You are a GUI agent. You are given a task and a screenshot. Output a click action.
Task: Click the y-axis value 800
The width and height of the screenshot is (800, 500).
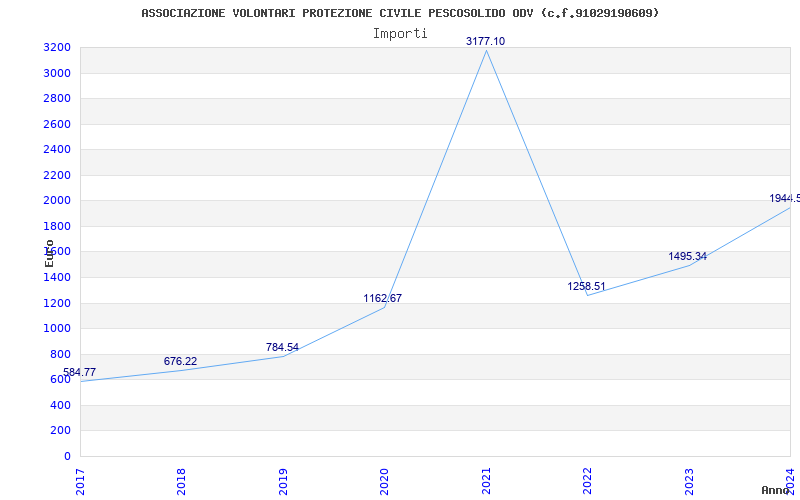[x=60, y=355]
